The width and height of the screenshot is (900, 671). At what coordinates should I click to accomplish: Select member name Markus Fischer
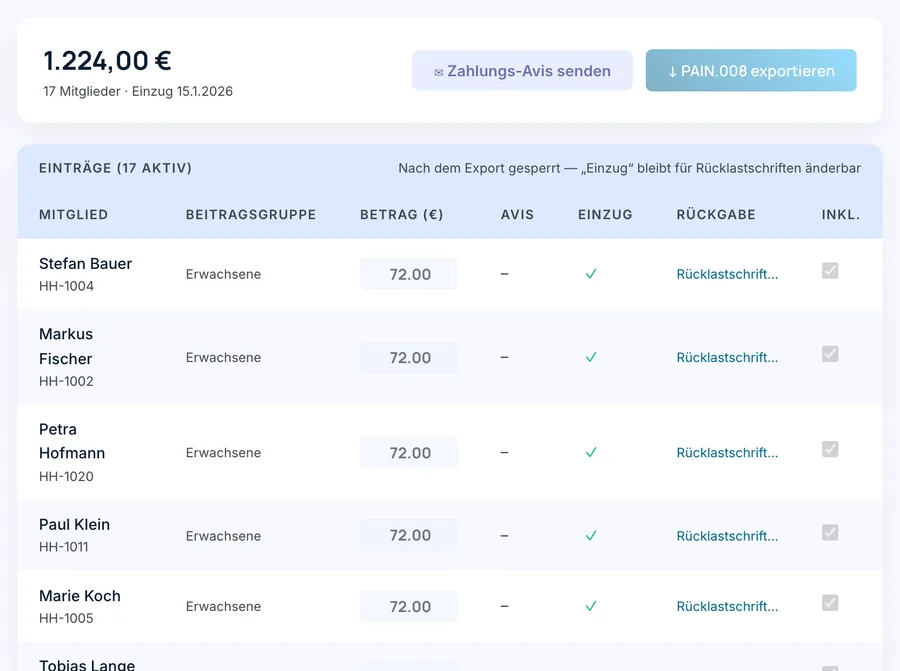click(66, 346)
